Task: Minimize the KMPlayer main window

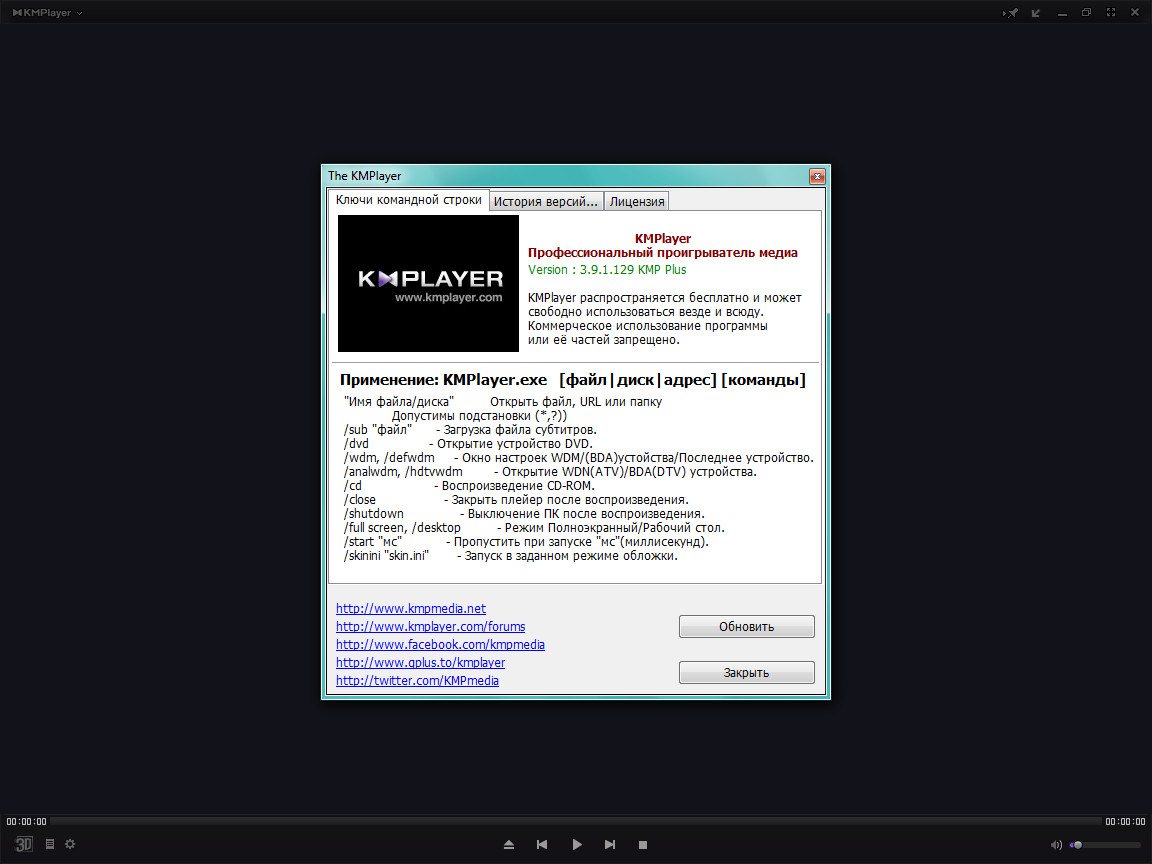Action: point(1062,13)
